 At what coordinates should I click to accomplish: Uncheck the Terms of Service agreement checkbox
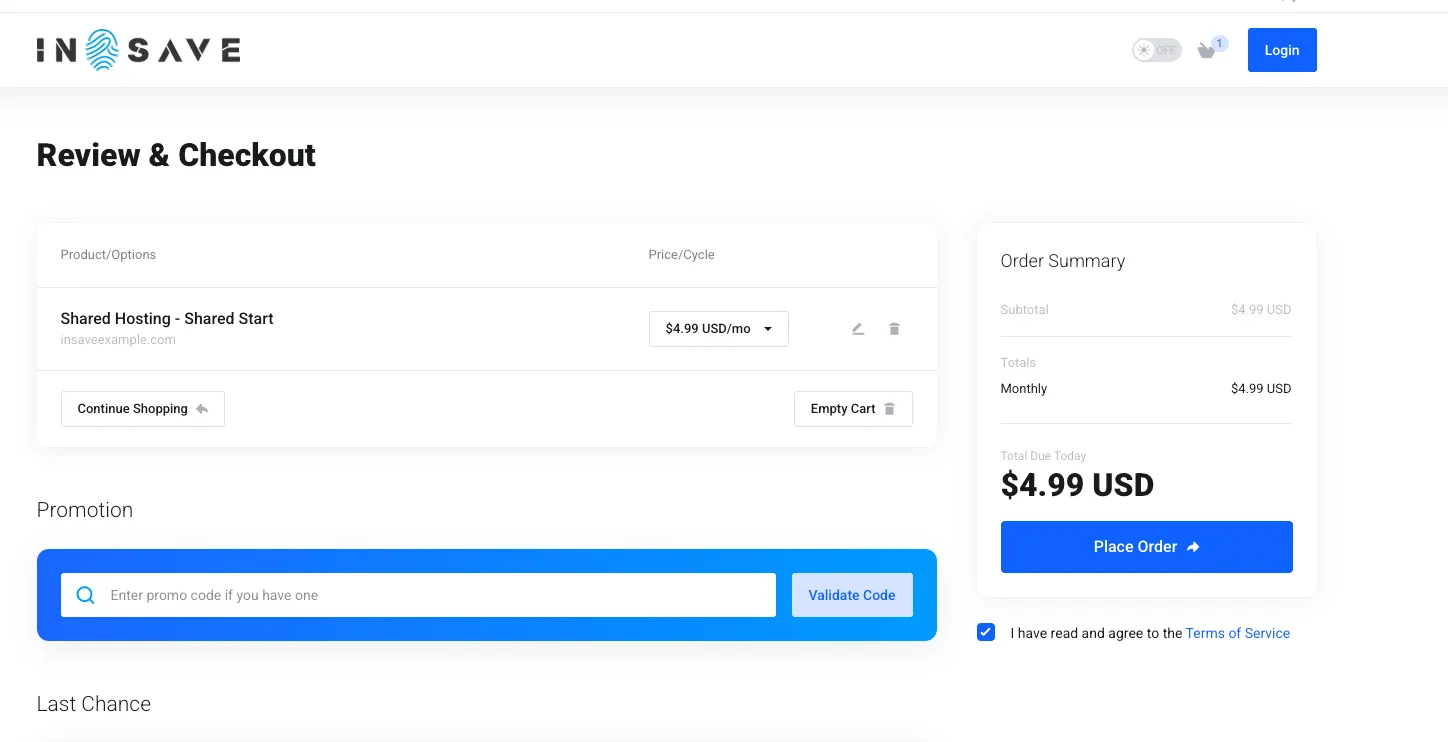tap(986, 632)
